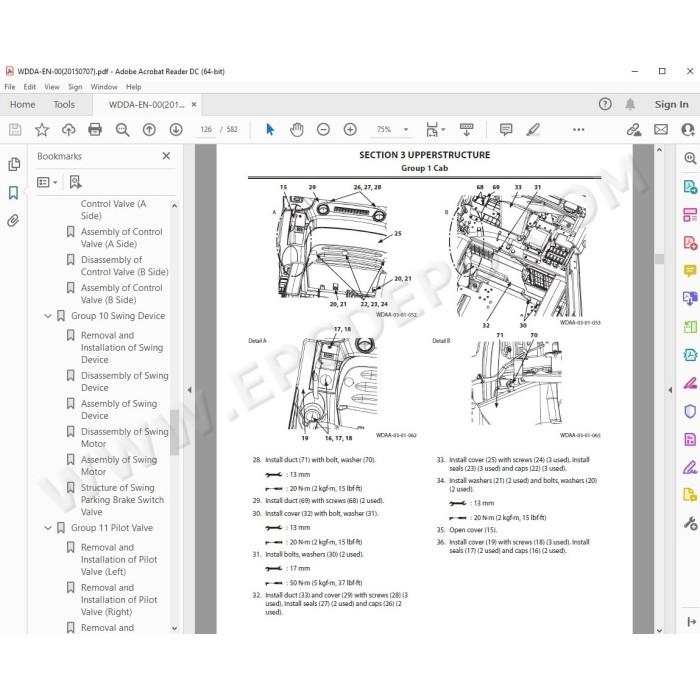Click the Save file icon

coord(15,129)
